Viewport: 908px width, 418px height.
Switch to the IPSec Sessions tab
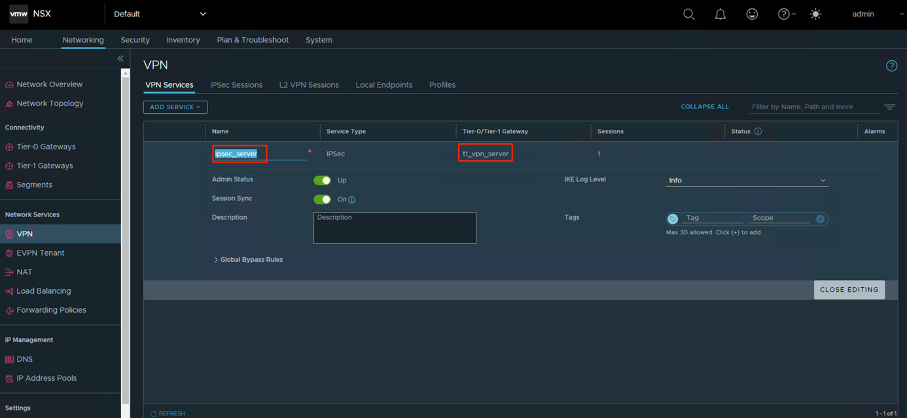[236, 85]
